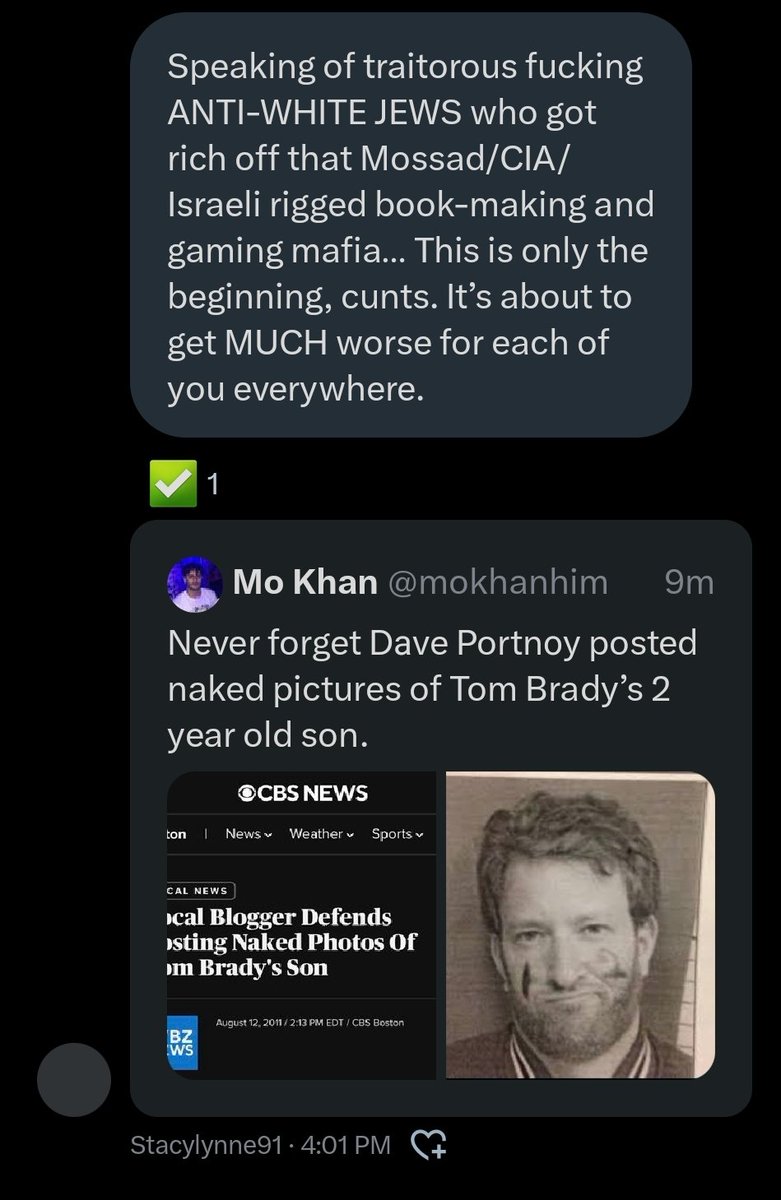Click the 9m post timestamp

[x=689, y=582]
